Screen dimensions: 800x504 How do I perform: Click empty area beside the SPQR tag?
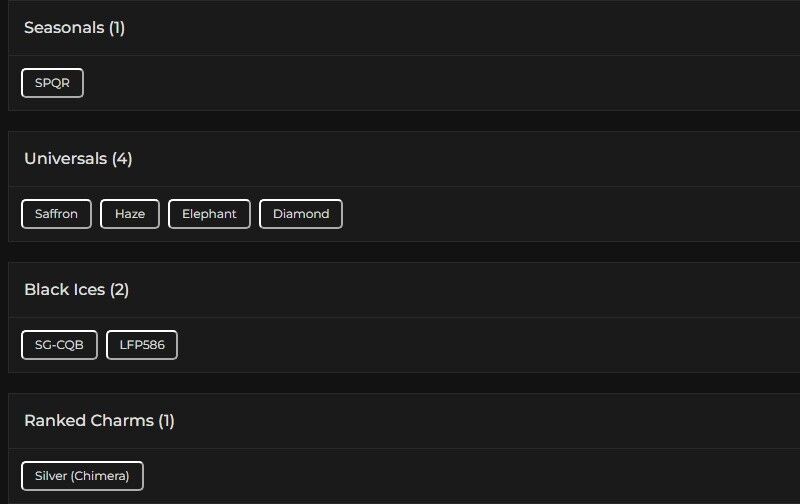pos(400,83)
